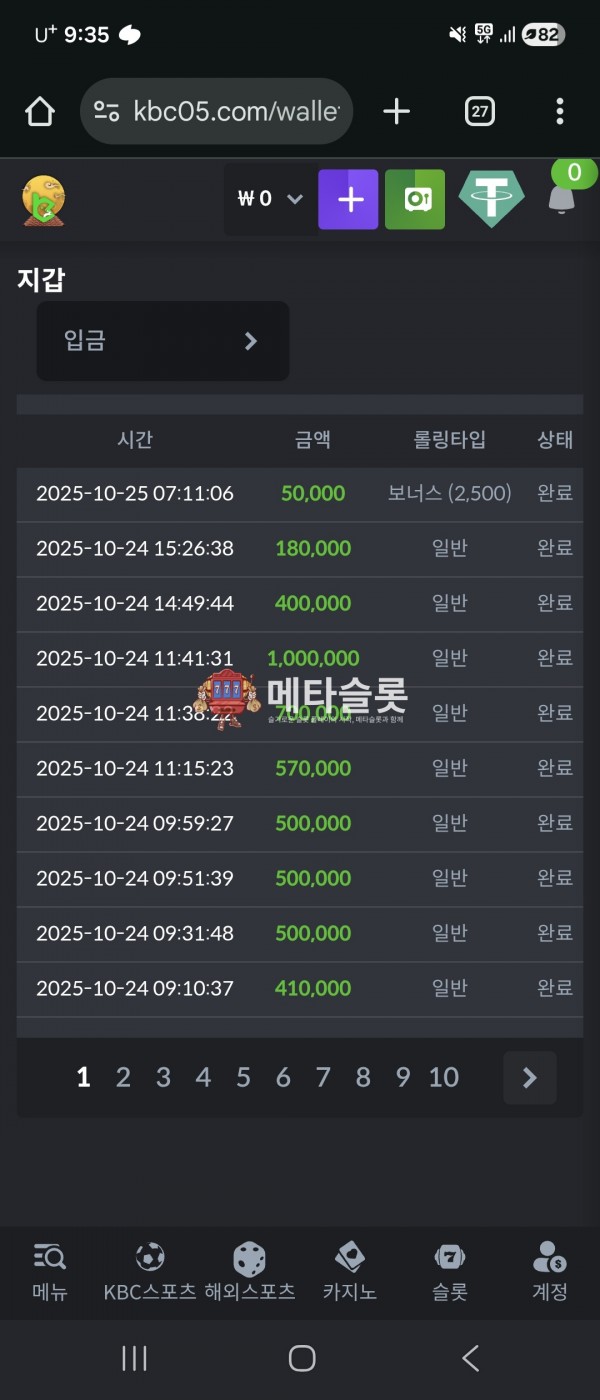Open the notifications bell
The image size is (600, 1400).
click(562, 198)
